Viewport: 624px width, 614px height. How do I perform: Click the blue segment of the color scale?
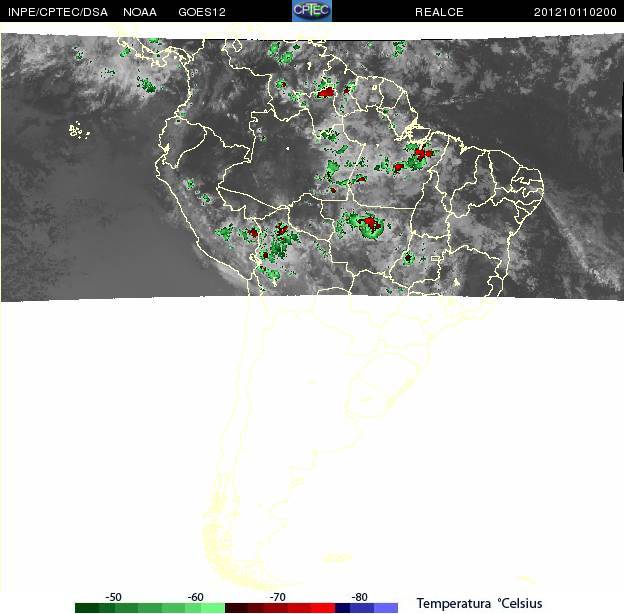(367, 608)
